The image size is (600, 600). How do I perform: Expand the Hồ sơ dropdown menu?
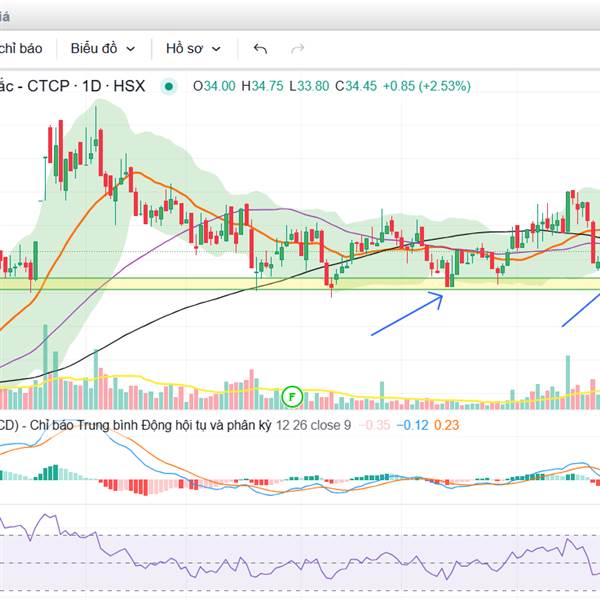(193, 48)
